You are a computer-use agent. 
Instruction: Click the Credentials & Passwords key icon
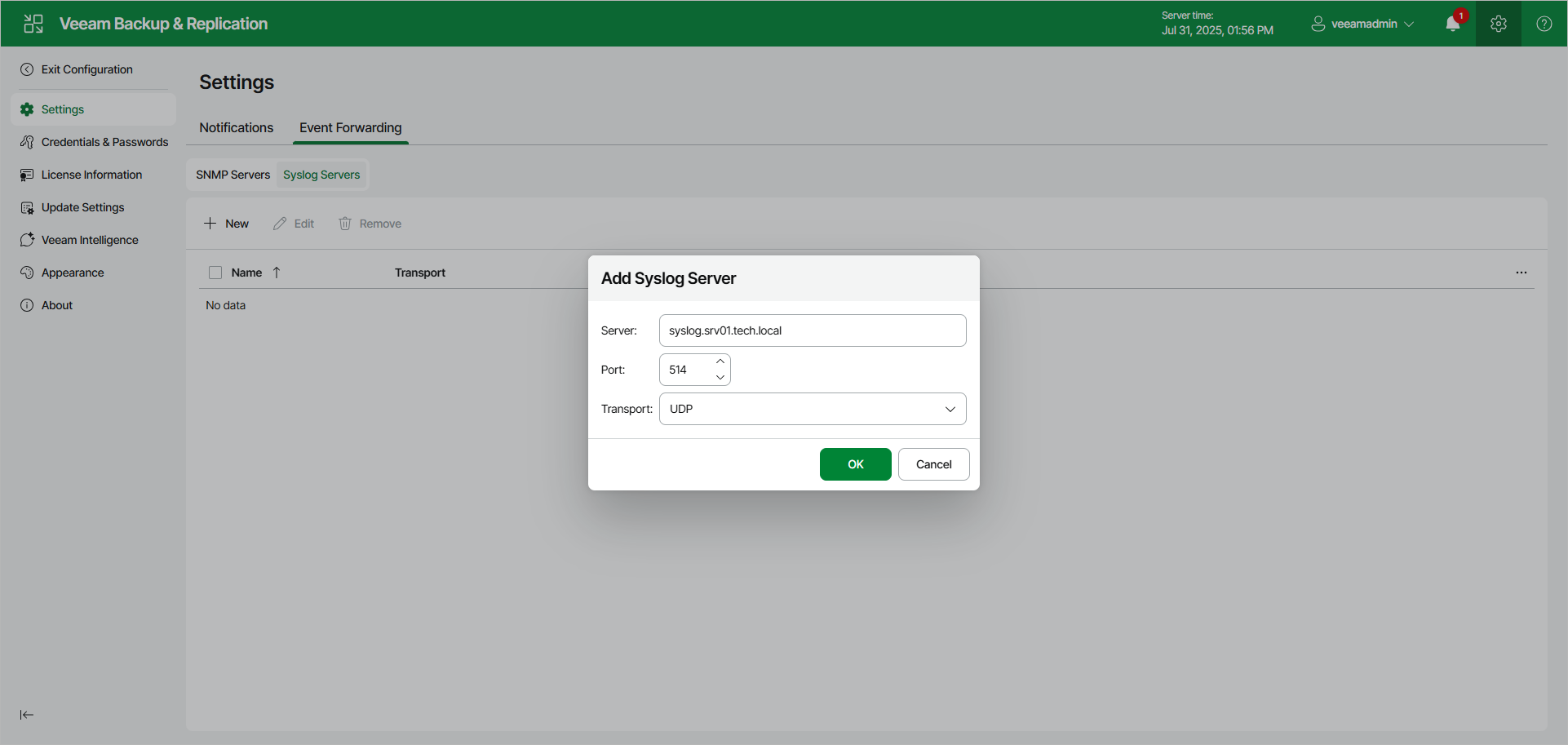tap(27, 142)
